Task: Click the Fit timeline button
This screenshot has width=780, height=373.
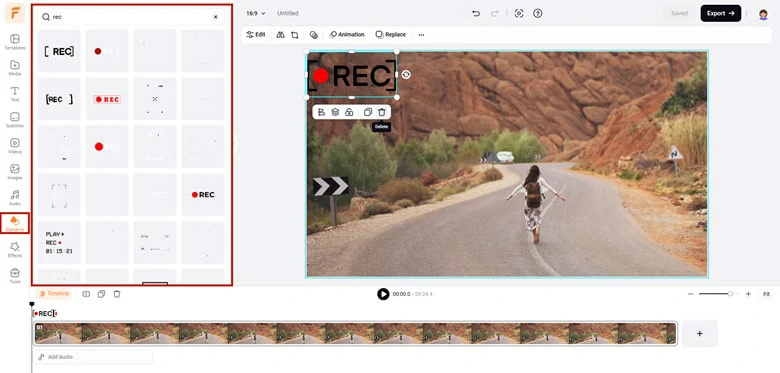Action: (767, 294)
